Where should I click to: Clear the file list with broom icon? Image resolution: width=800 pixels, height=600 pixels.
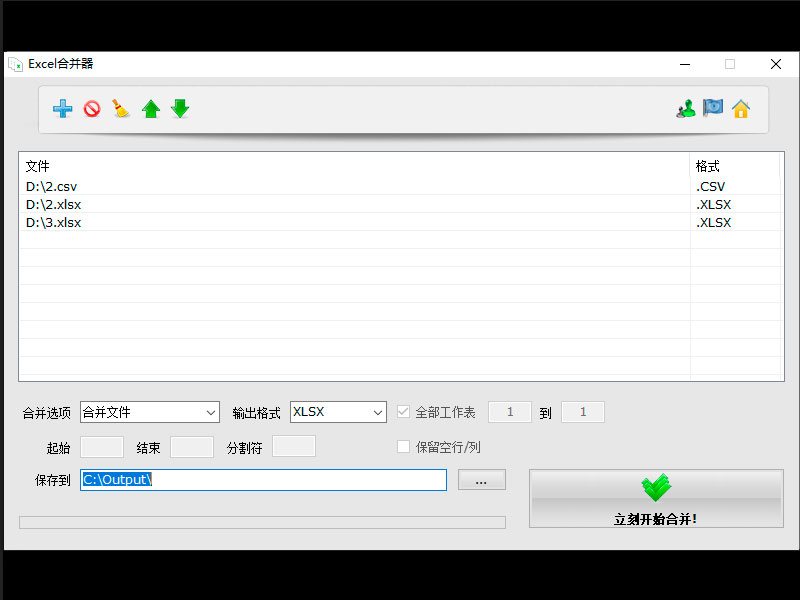(121, 109)
